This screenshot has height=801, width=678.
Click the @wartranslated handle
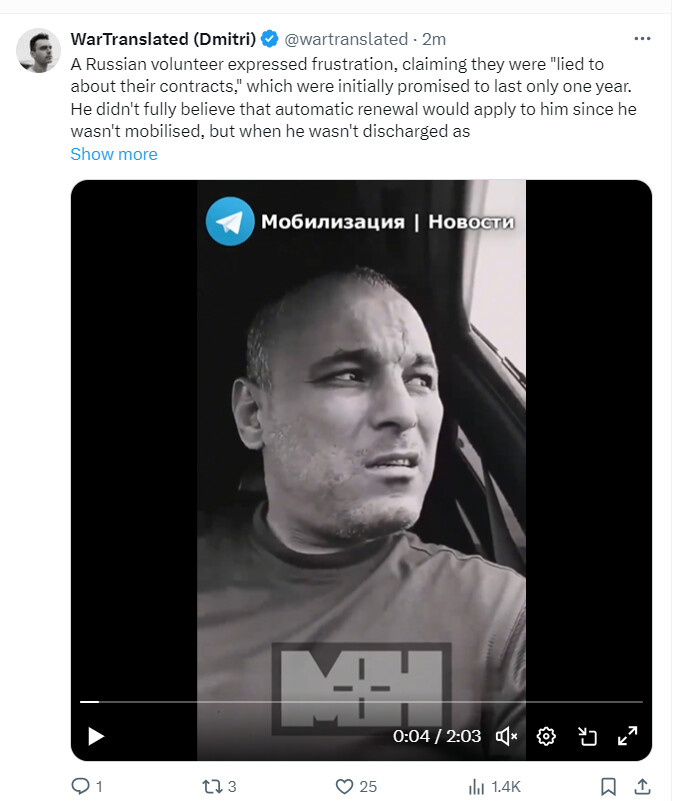click(346, 39)
